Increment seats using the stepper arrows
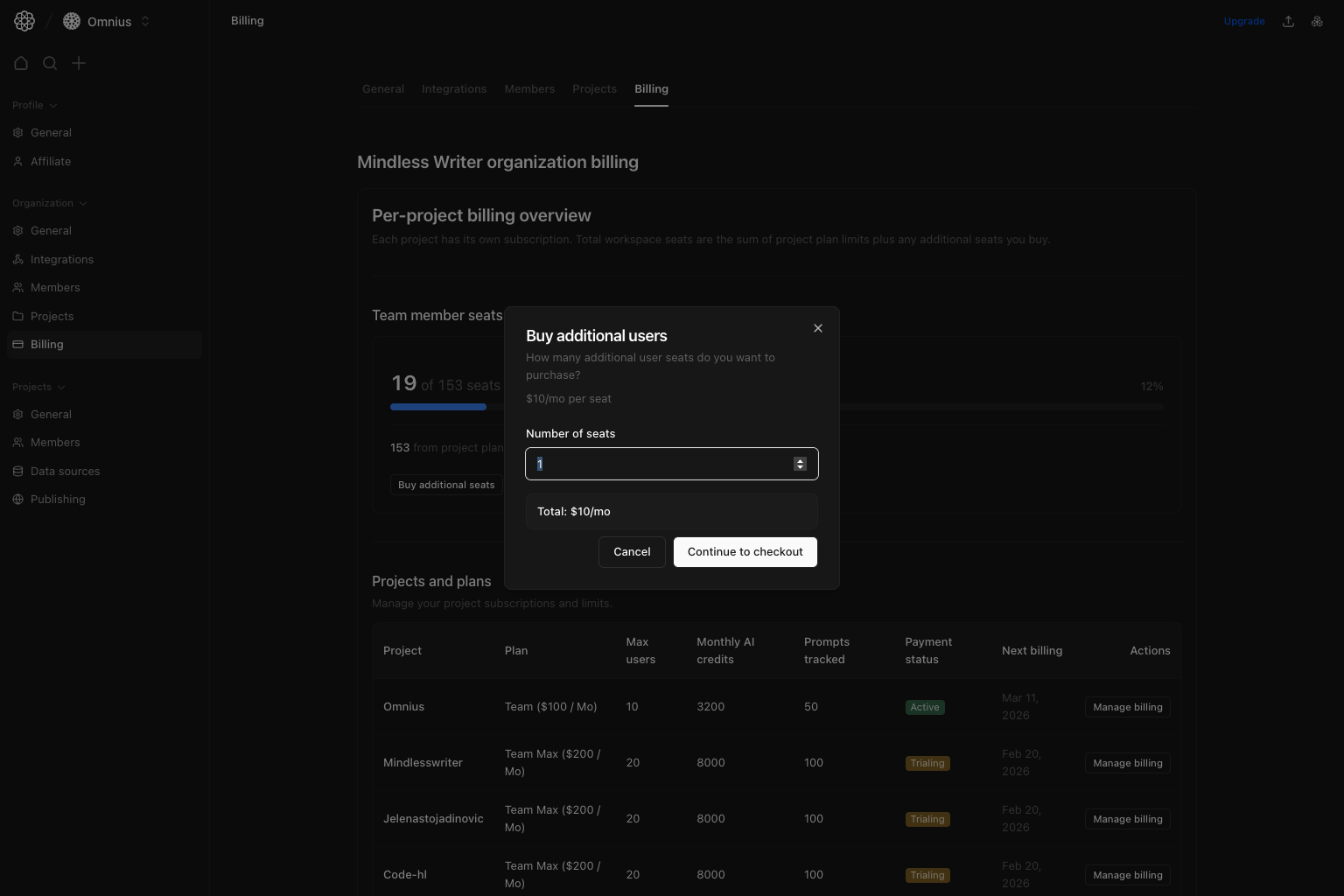Image resolution: width=1344 pixels, height=896 pixels. (799, 460)
